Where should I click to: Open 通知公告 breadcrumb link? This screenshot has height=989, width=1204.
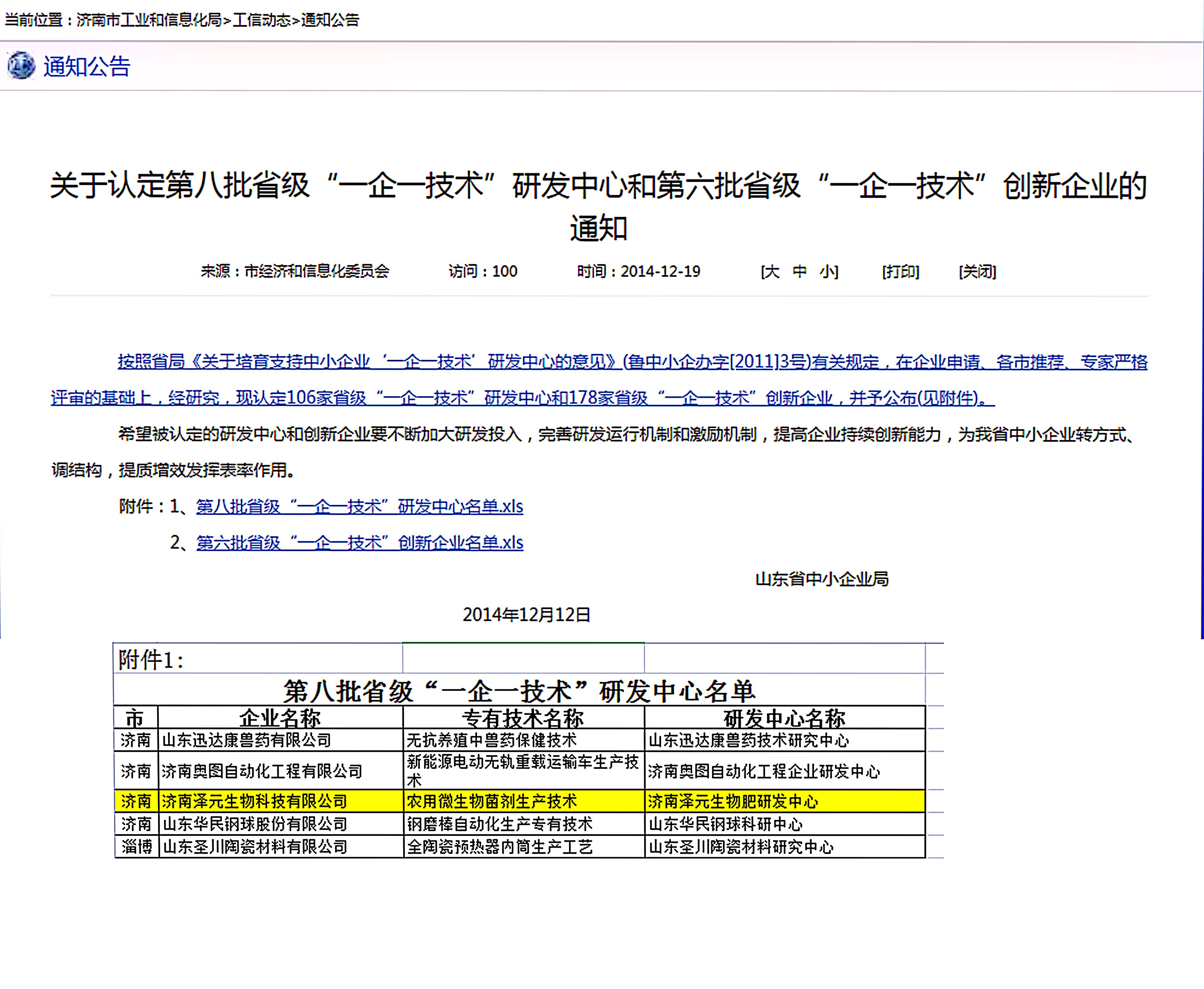(x=330, y=20)
